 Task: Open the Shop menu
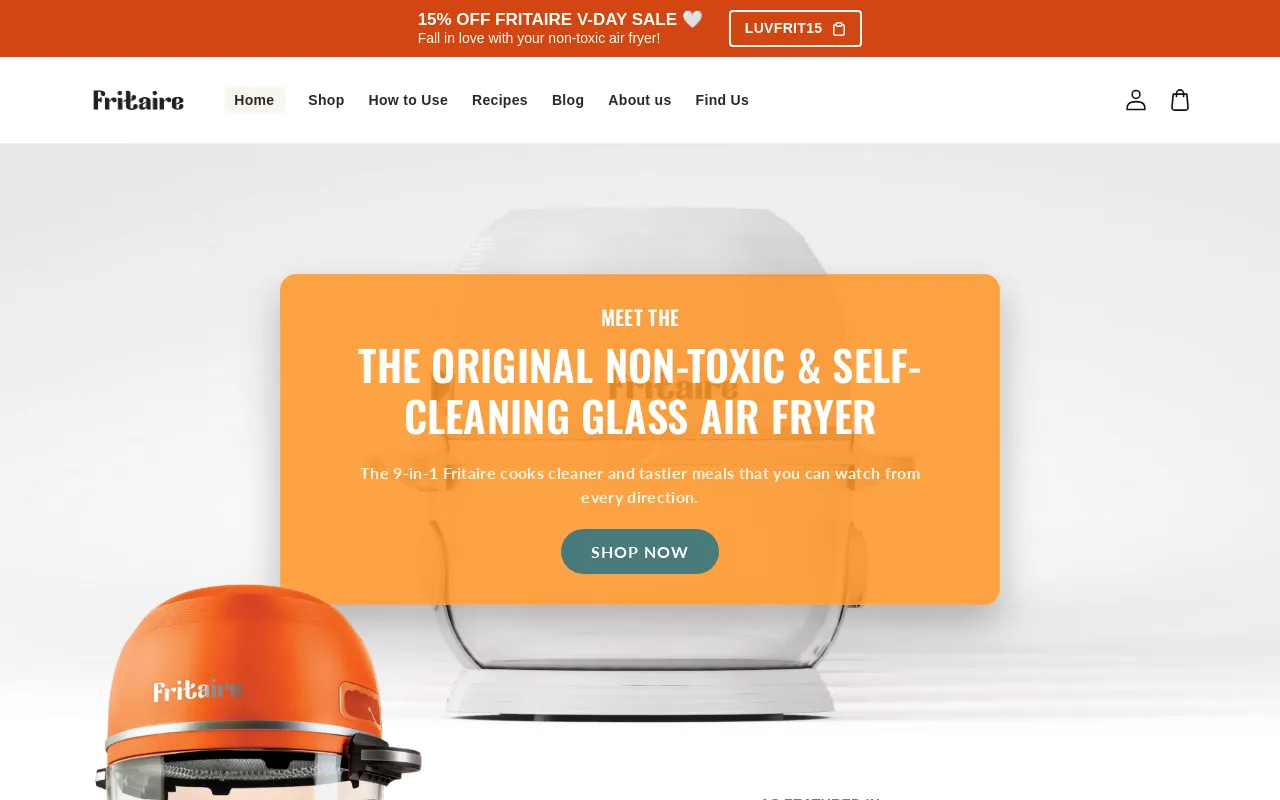click(x=326, y=100)
